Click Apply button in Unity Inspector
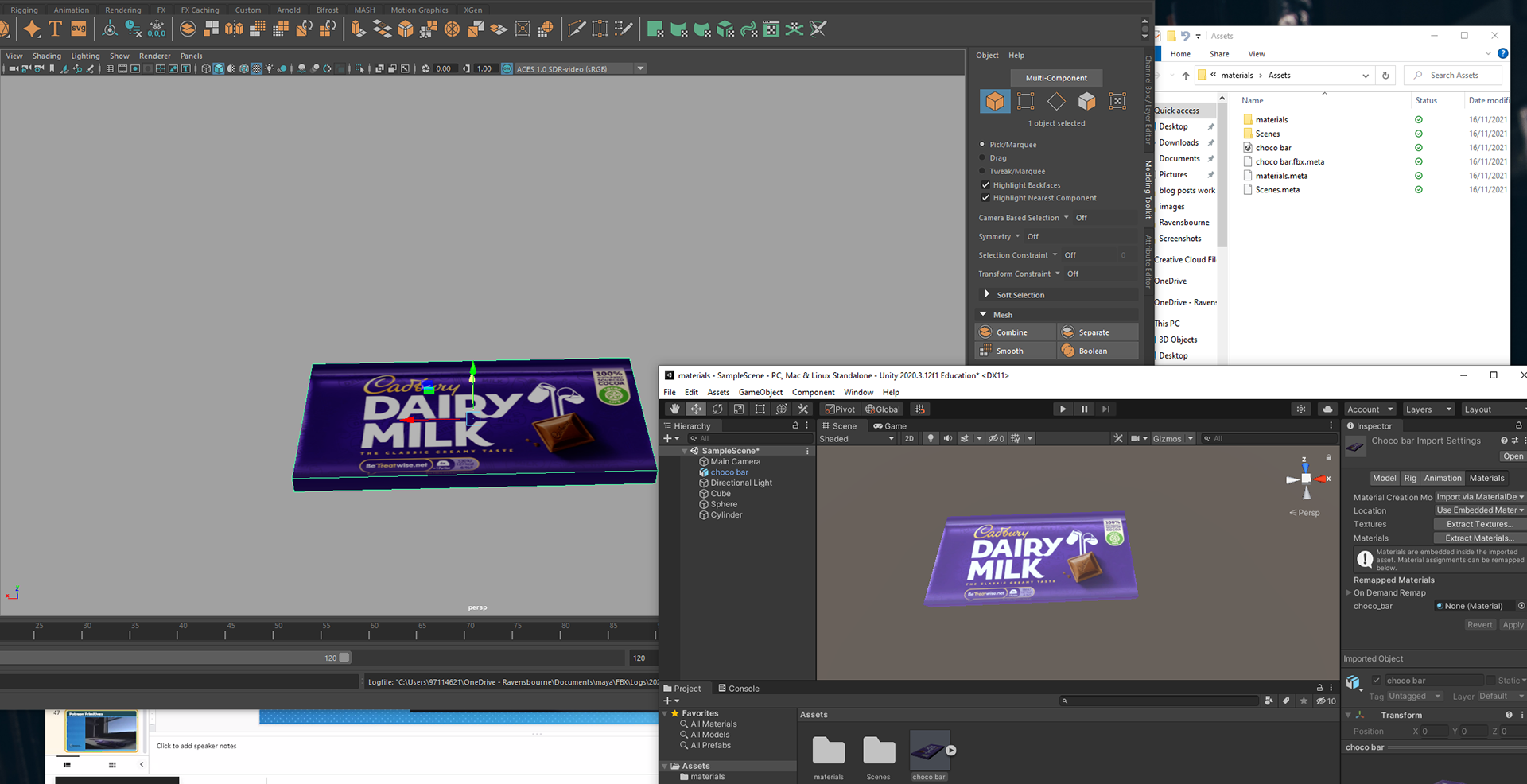 (x=1513, y=625)
